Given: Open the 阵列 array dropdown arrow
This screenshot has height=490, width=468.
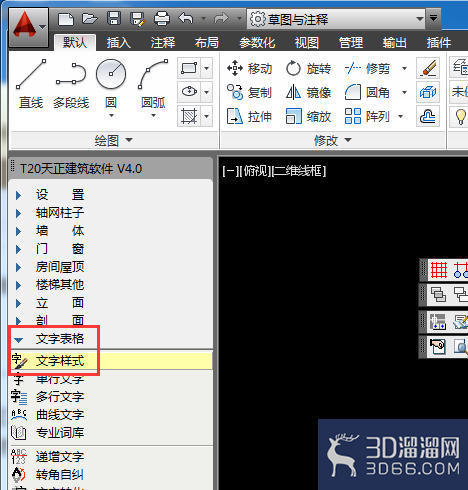Looking at the screenshot, I should (x=401, y=116).
